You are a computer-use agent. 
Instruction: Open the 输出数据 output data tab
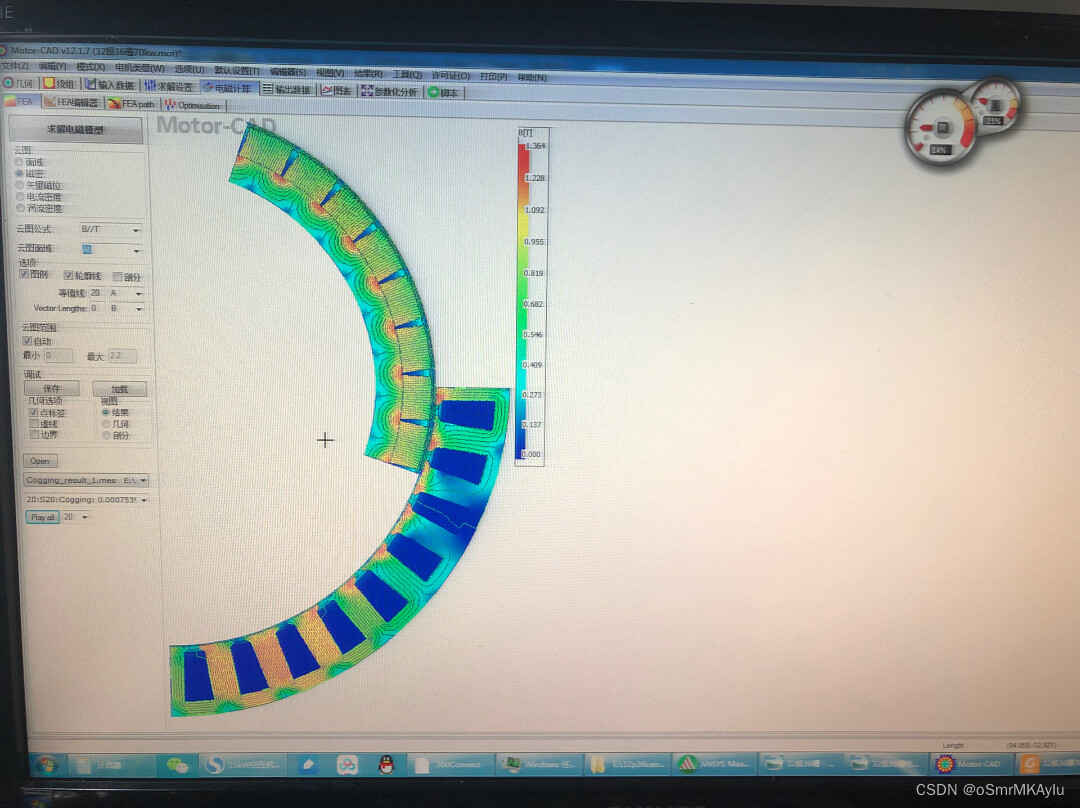tap(287, 89)
